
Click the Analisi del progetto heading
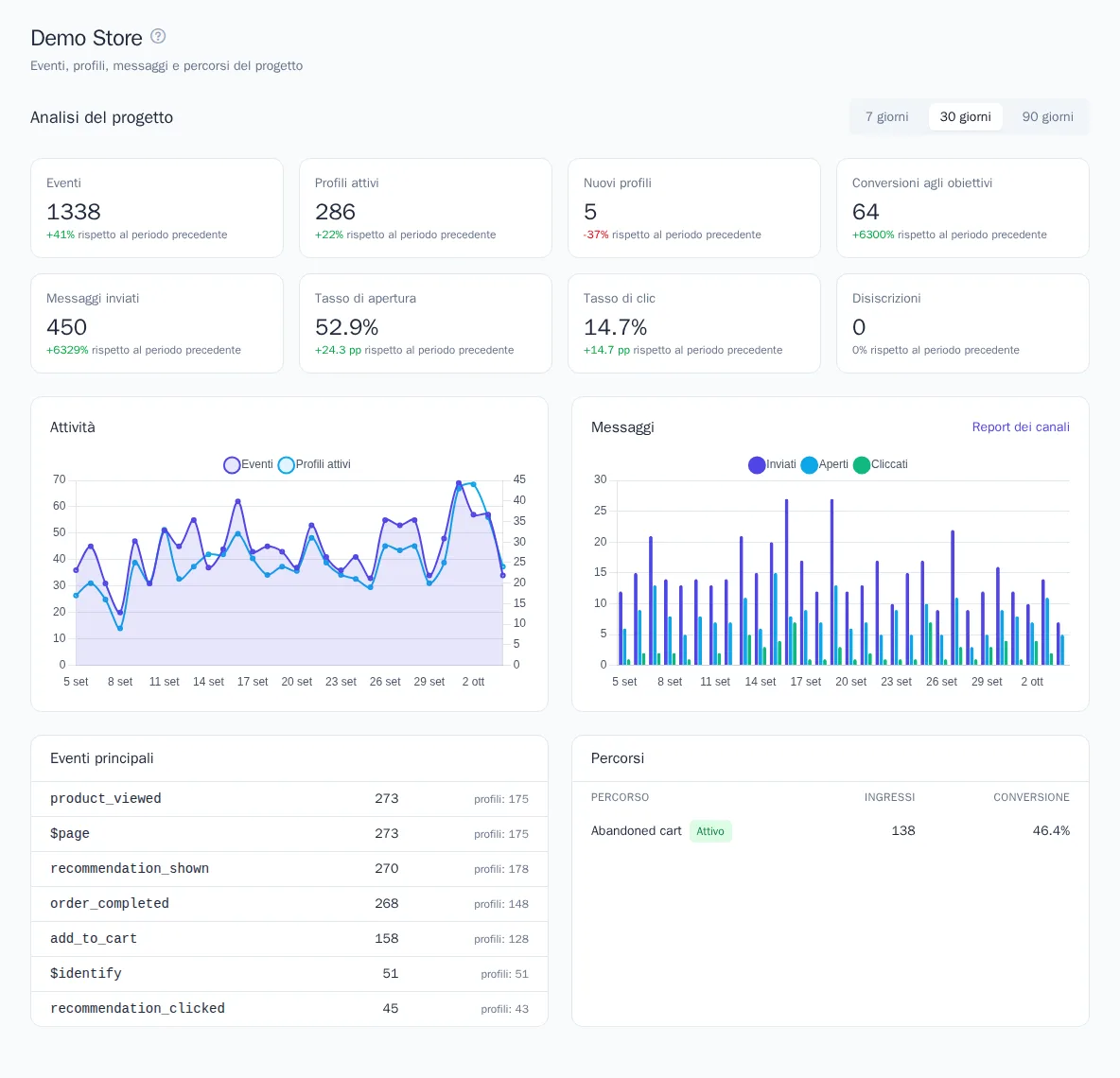(101, 118)
